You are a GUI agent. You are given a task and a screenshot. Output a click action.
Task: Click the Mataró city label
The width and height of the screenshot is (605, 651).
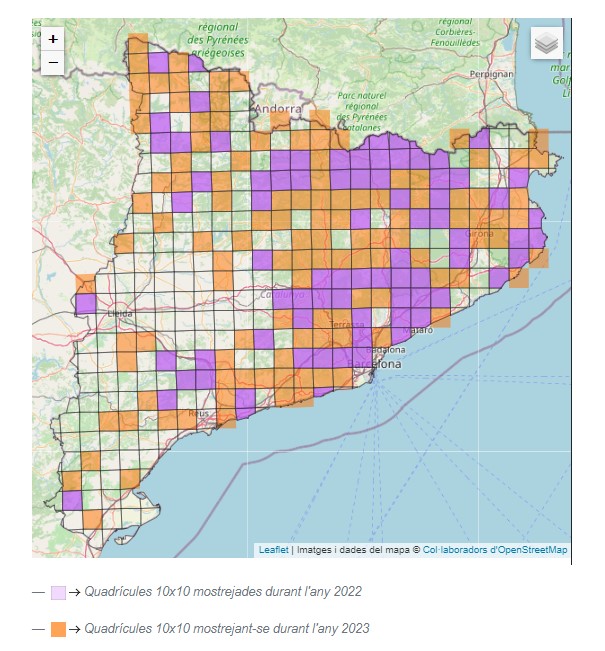tap(417, 329)
